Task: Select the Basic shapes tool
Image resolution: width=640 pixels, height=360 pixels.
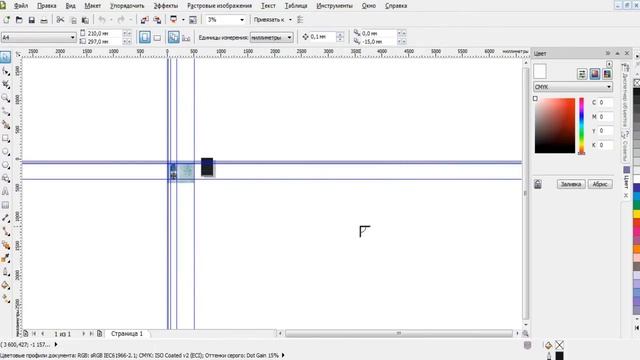Action: pos(6,178)
